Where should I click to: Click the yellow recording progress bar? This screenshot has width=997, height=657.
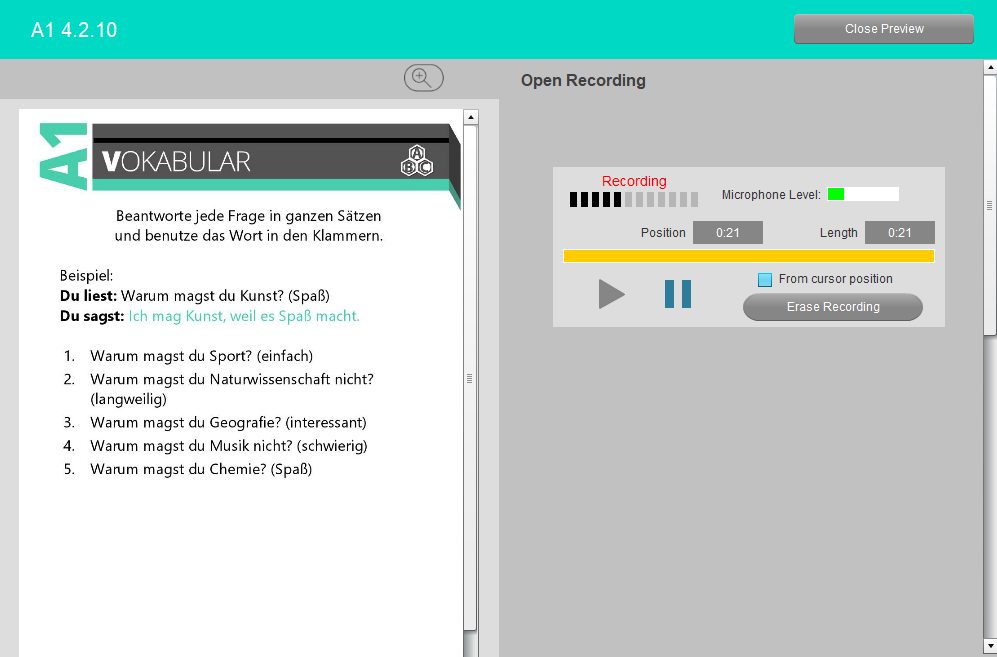pos(748,256)
